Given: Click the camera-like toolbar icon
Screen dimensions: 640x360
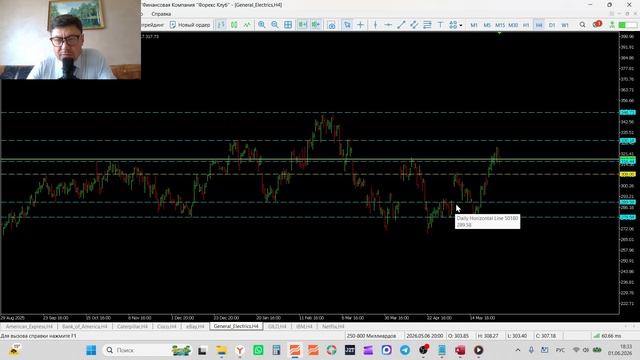Looking at the screenshot, I should pos(331,25).
